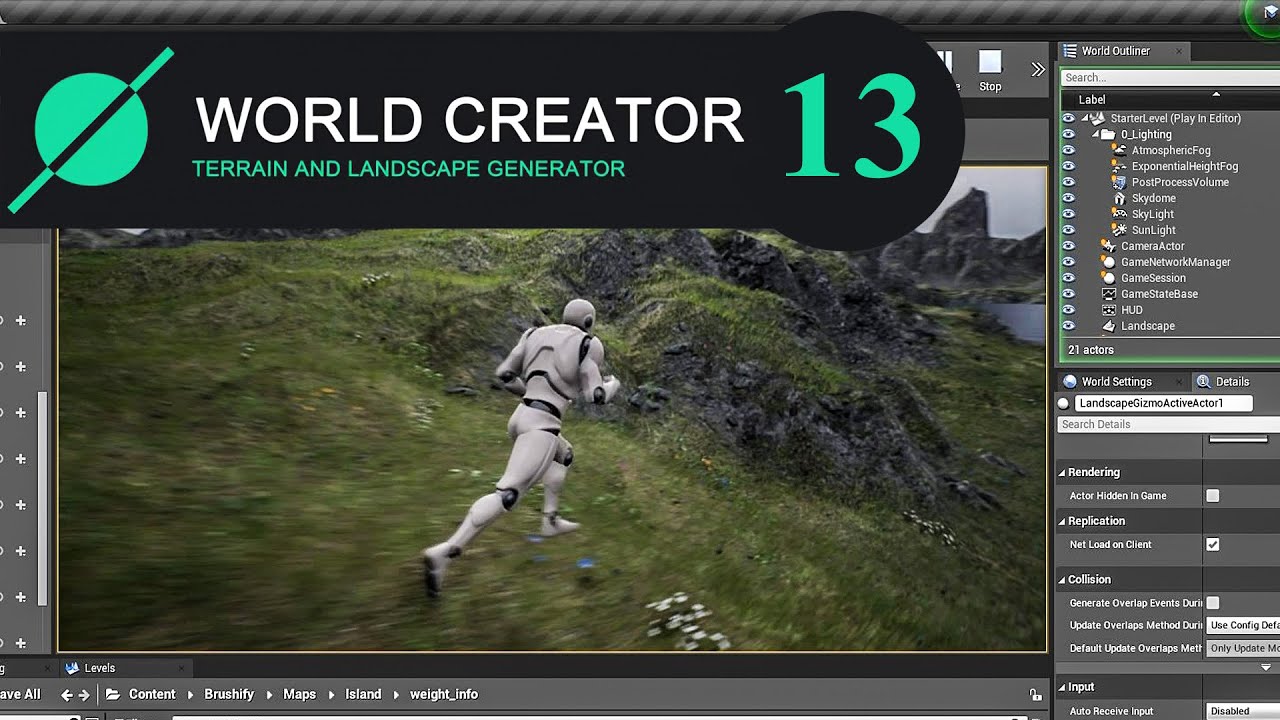Select the SkyLight actor icon
Viewport: 1280px width, 720px height.
(x=1120, y=214)
